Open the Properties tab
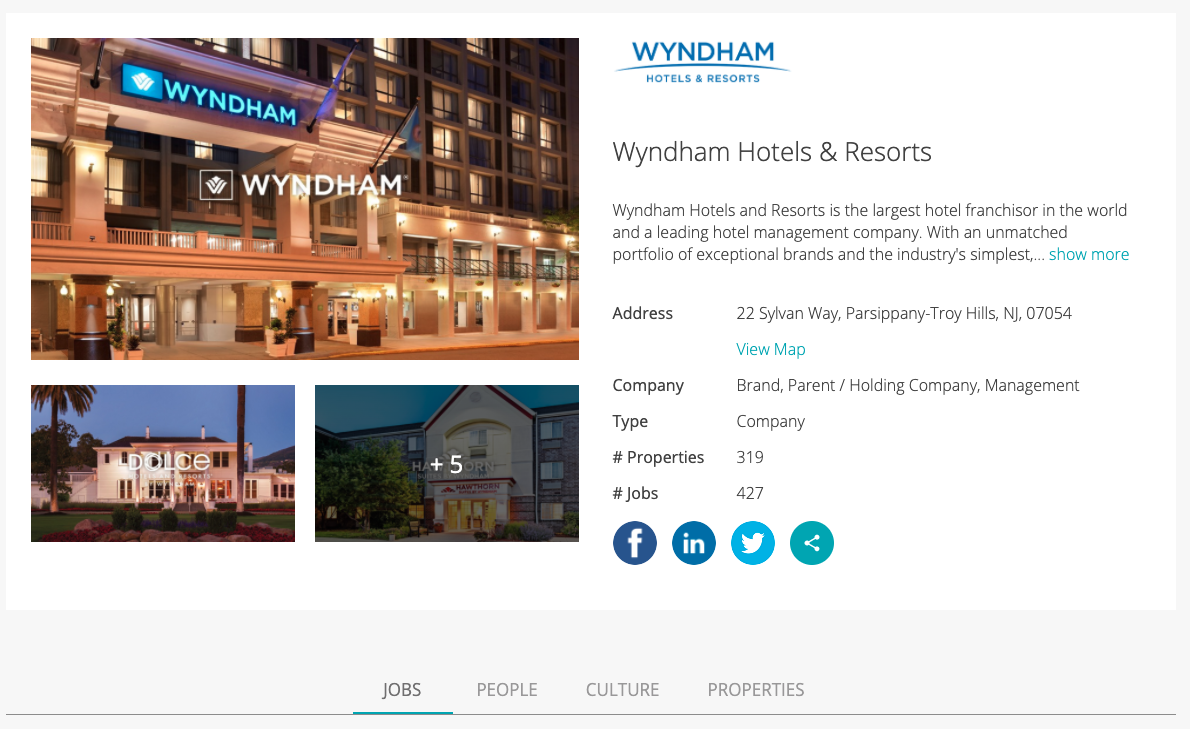The width and height of the screenshot is (1190, 729). coord(756,690)
